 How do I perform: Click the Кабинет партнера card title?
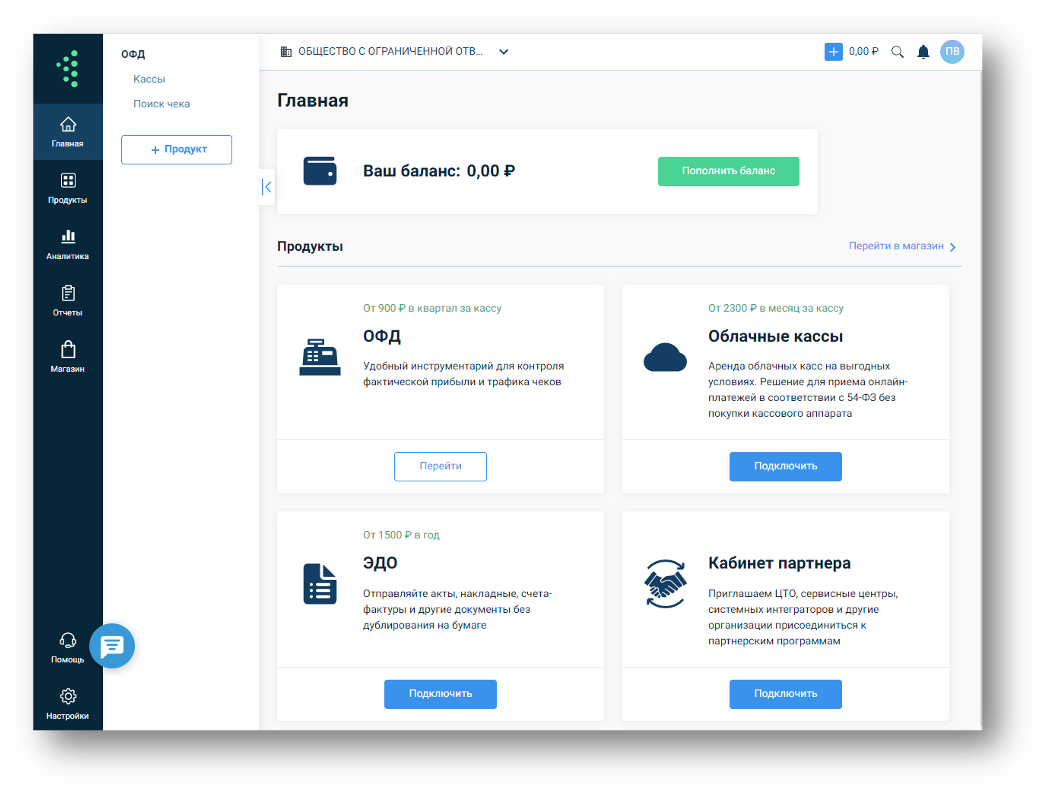coord(779,563)
